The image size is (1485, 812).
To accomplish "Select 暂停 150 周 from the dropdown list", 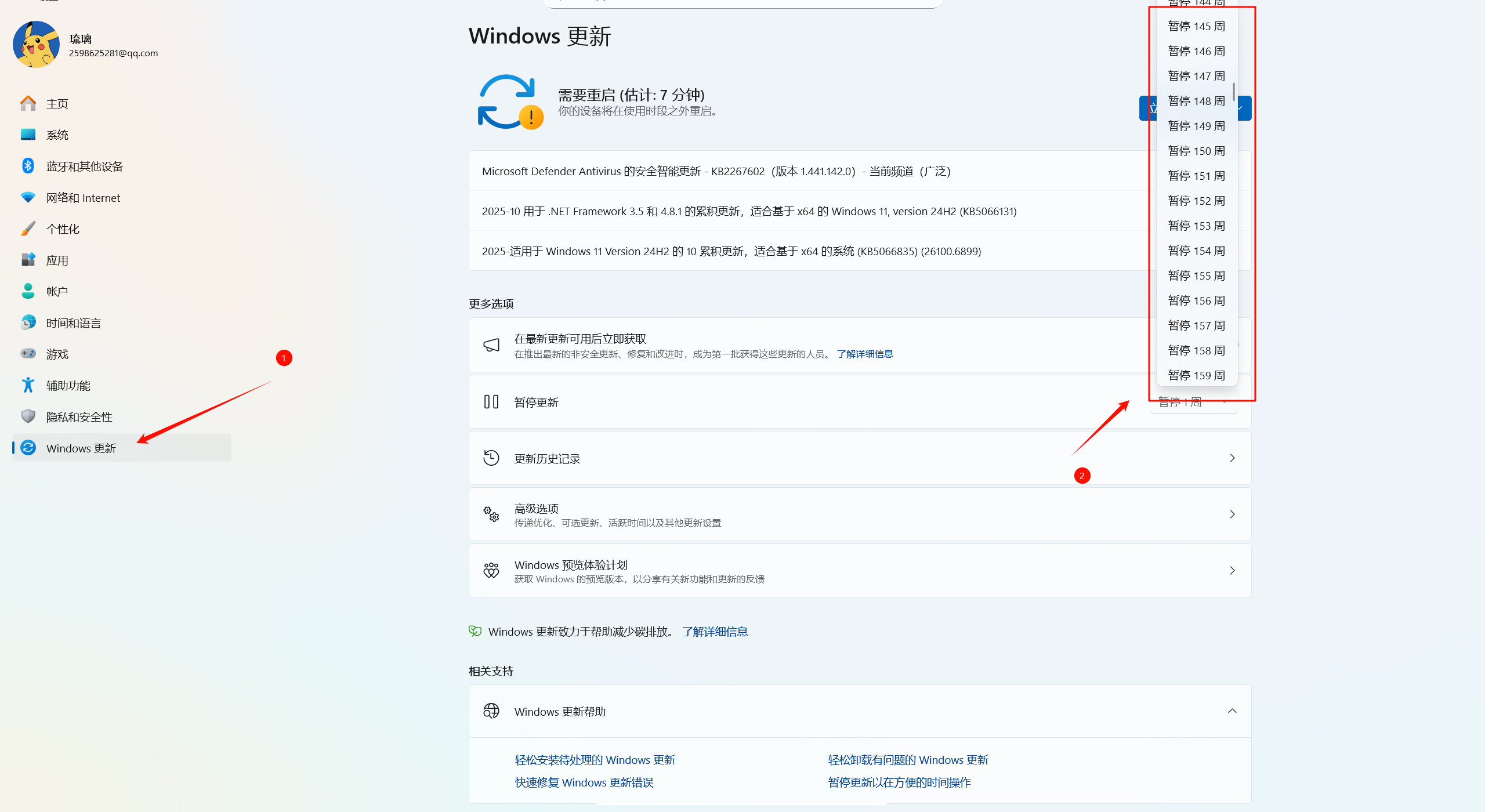I will [1196, 151].
